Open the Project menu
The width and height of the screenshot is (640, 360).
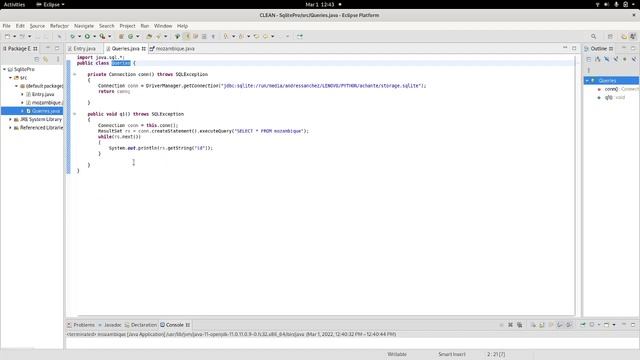point(127,26)
